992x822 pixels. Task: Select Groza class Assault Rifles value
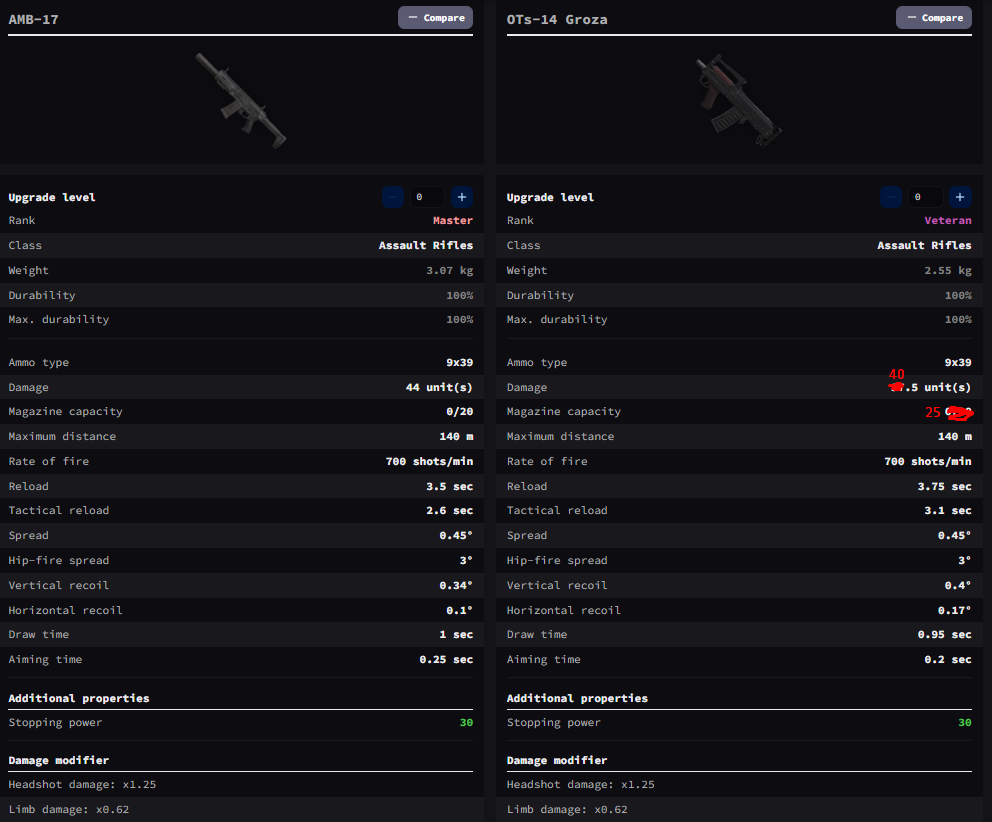coord(924,245)
